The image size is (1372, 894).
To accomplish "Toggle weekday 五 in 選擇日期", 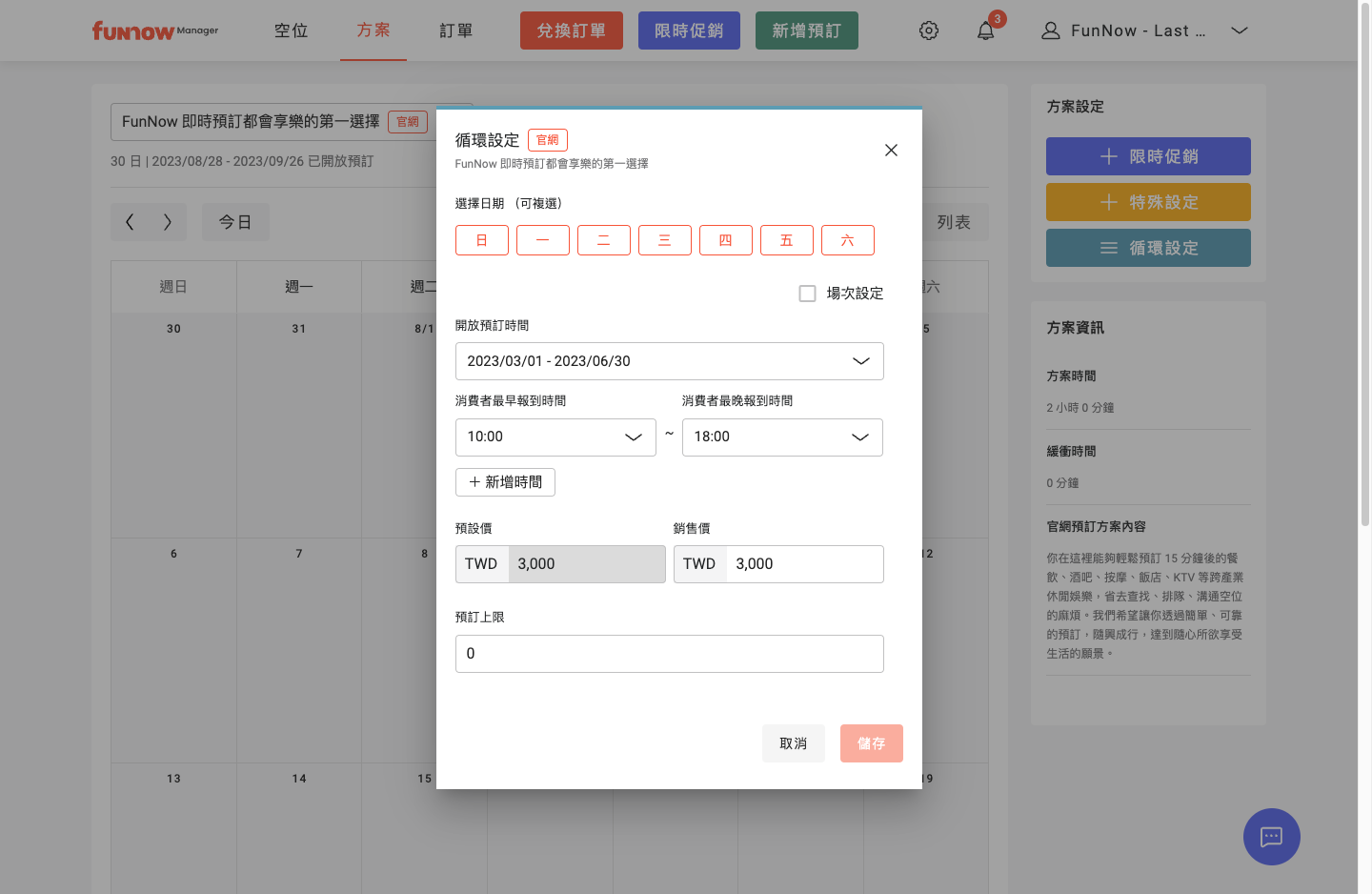I will pos(787,240).
